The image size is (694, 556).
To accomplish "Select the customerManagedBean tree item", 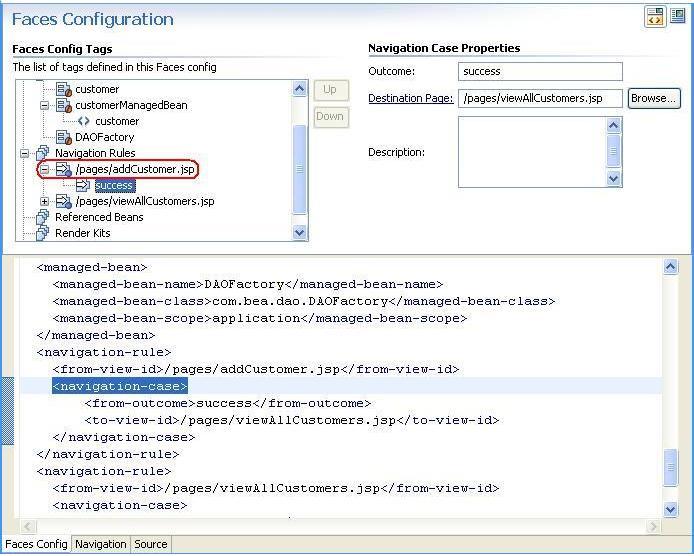I will 131,105.
